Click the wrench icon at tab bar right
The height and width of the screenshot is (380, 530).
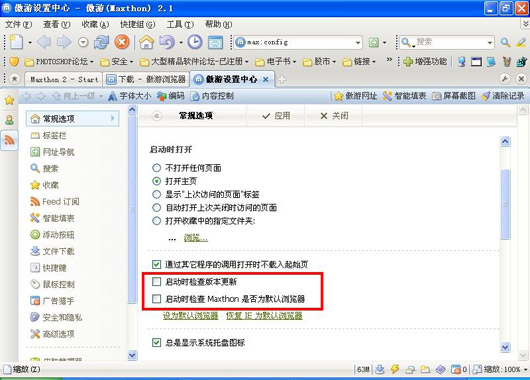pos(505,79)
